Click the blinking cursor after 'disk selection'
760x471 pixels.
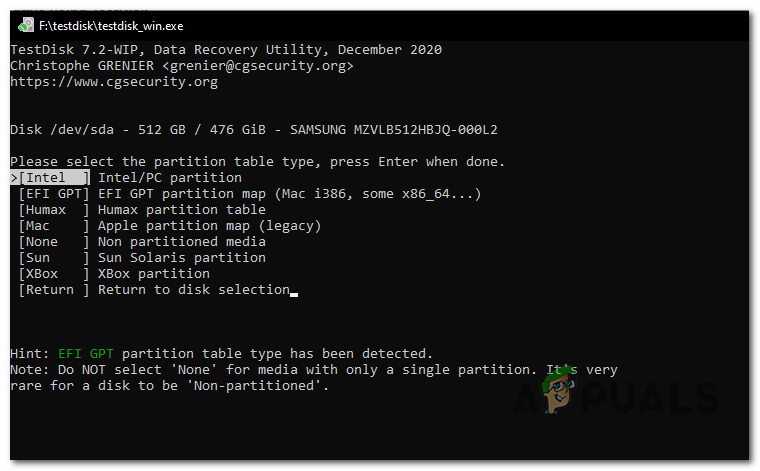[294, 291]
